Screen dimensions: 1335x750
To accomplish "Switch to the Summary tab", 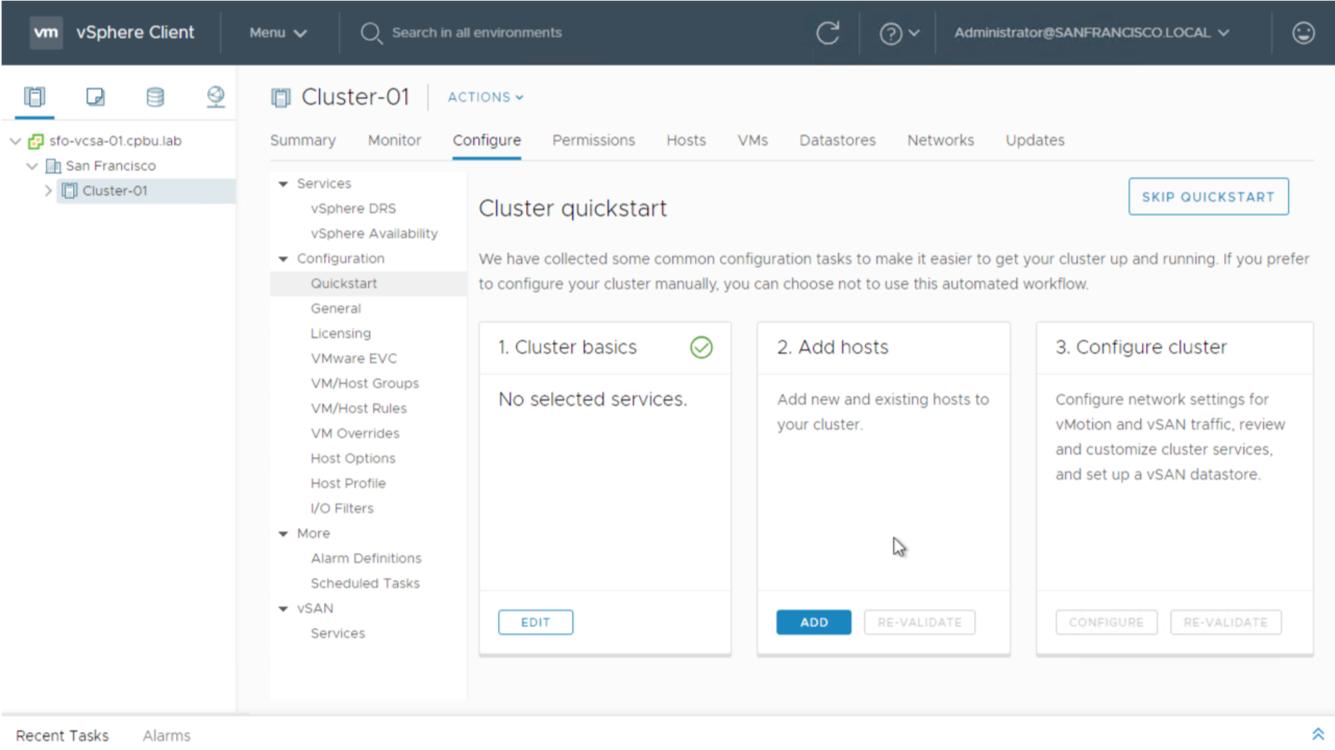I will click(x=303, y=140).
